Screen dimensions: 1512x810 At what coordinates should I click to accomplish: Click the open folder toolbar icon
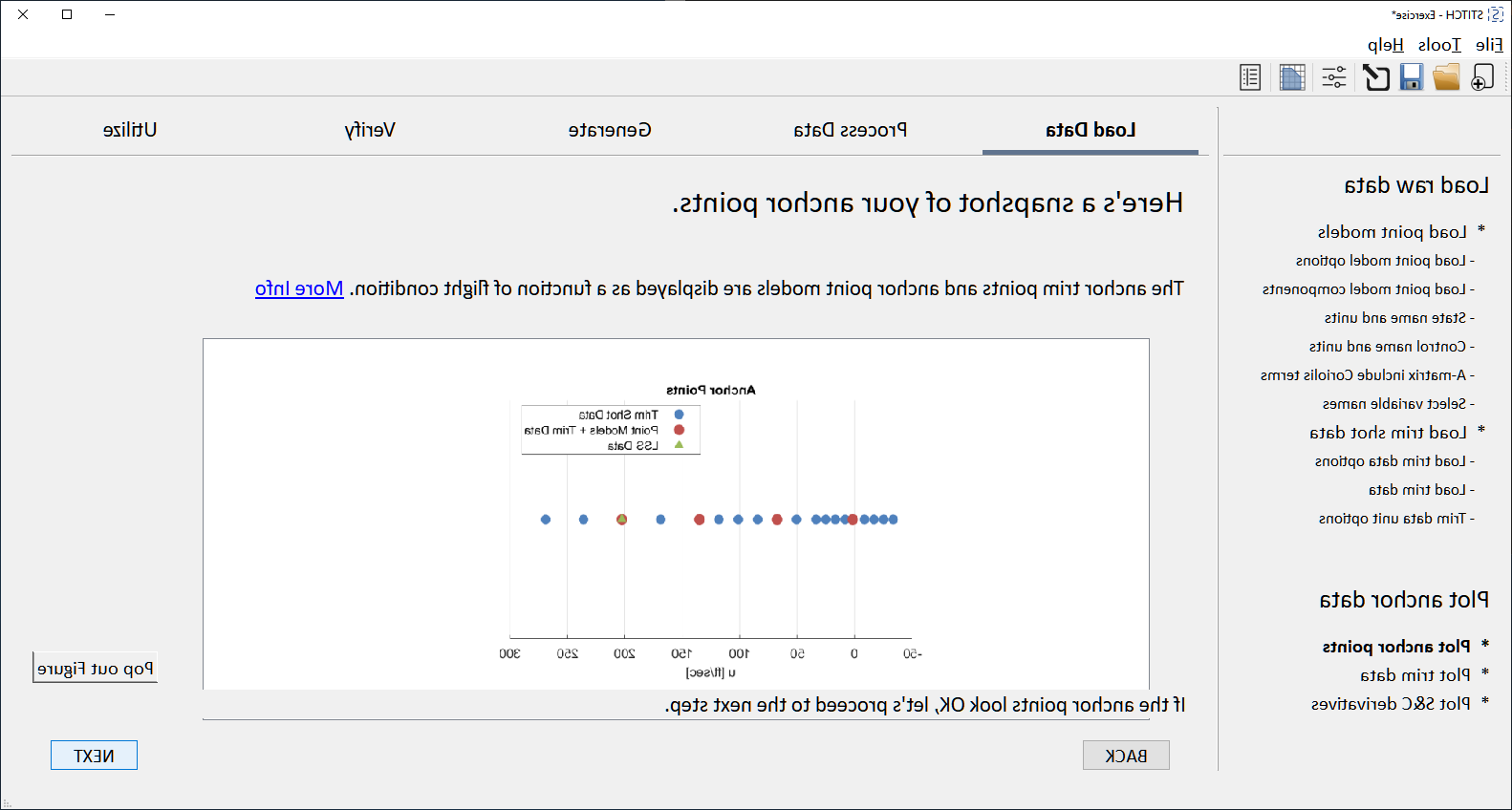point(1446,77)
